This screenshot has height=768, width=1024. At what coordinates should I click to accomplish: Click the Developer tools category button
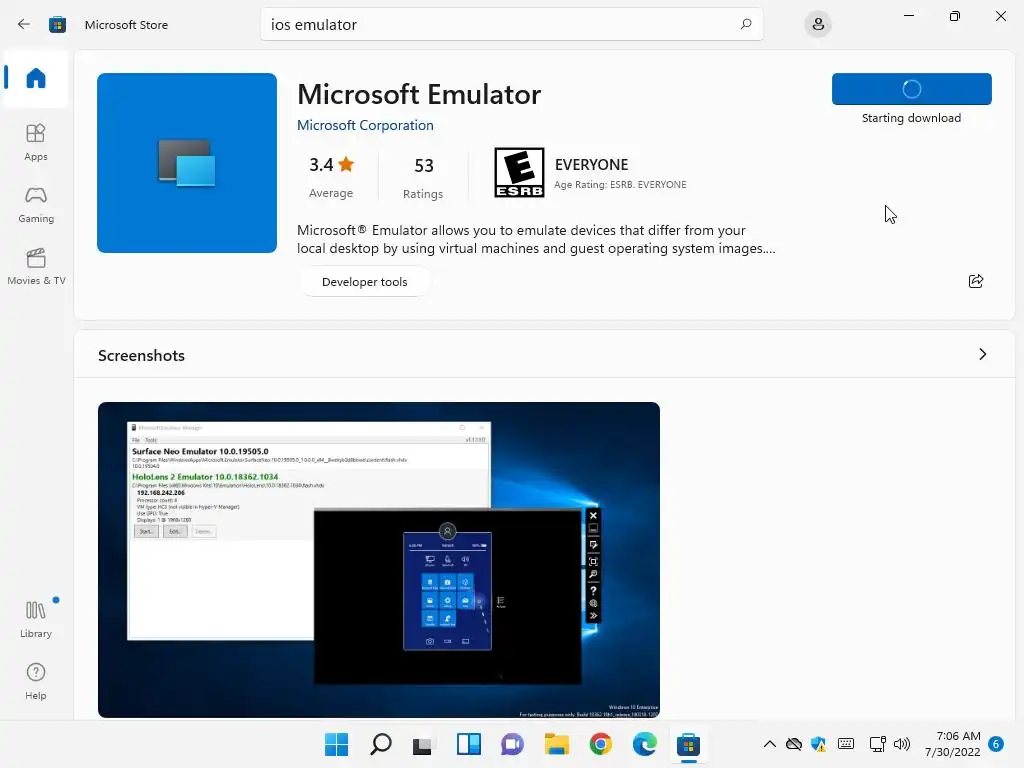point(364,282)
